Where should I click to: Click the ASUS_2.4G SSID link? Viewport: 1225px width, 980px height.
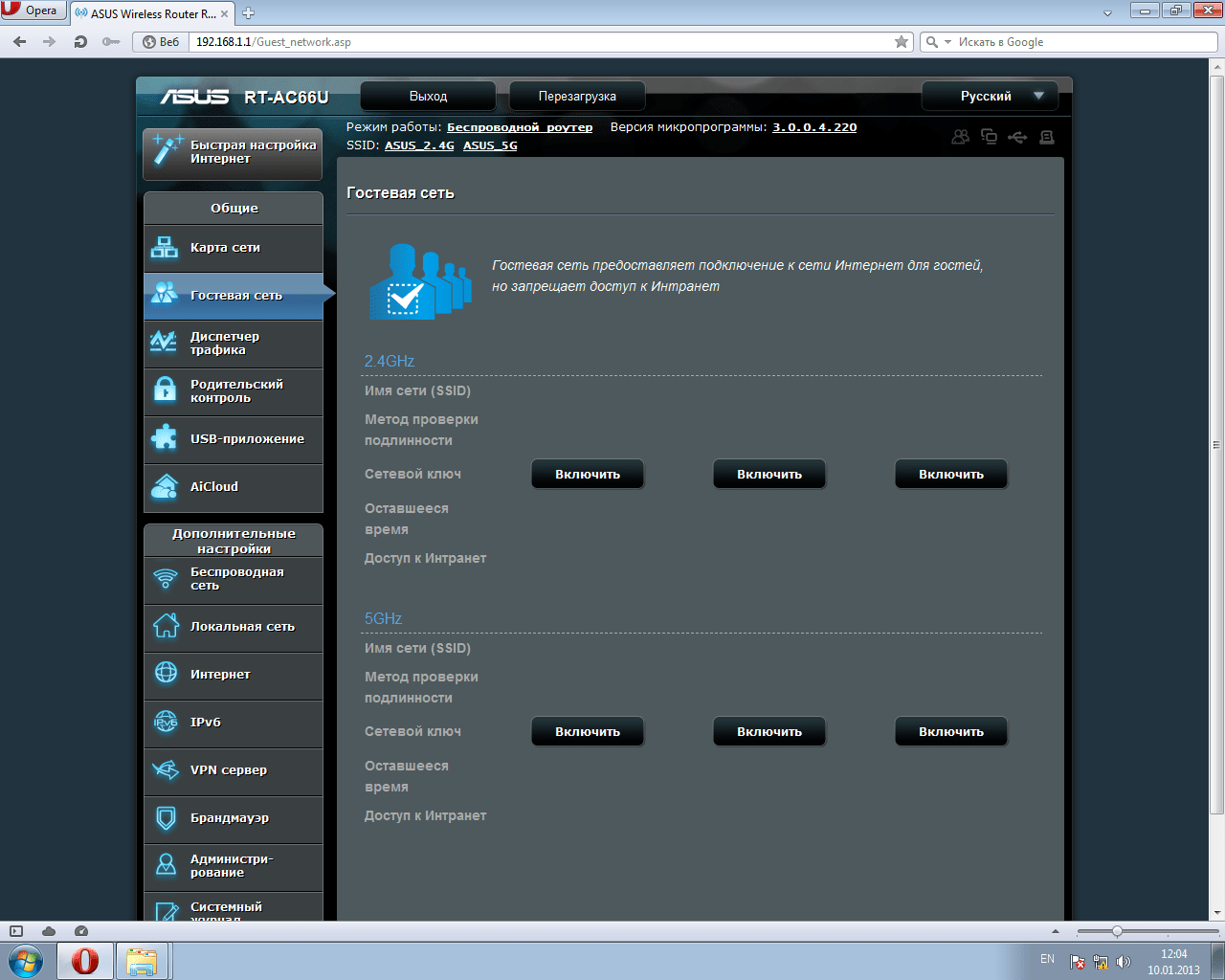click(x=419, y=145)
